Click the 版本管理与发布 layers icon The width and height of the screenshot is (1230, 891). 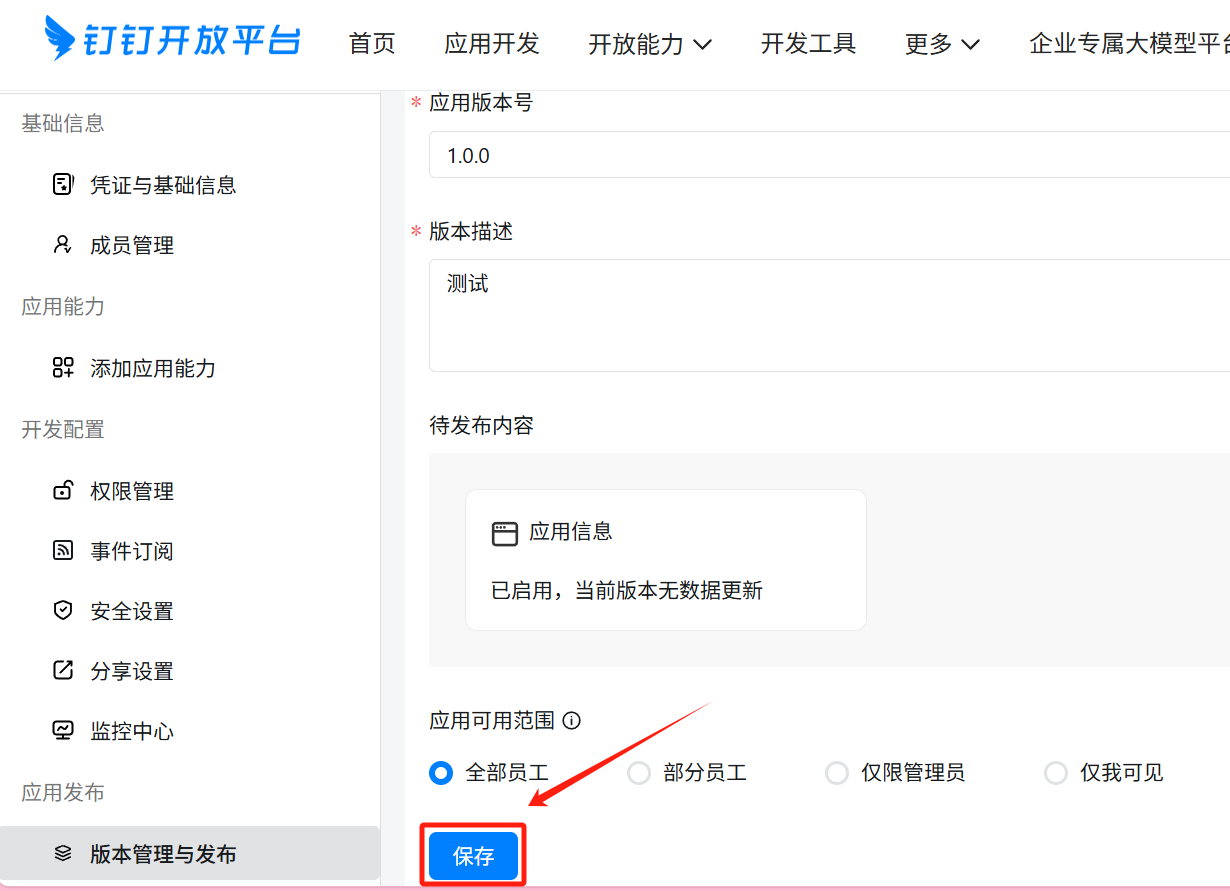[x=63, y=854]
